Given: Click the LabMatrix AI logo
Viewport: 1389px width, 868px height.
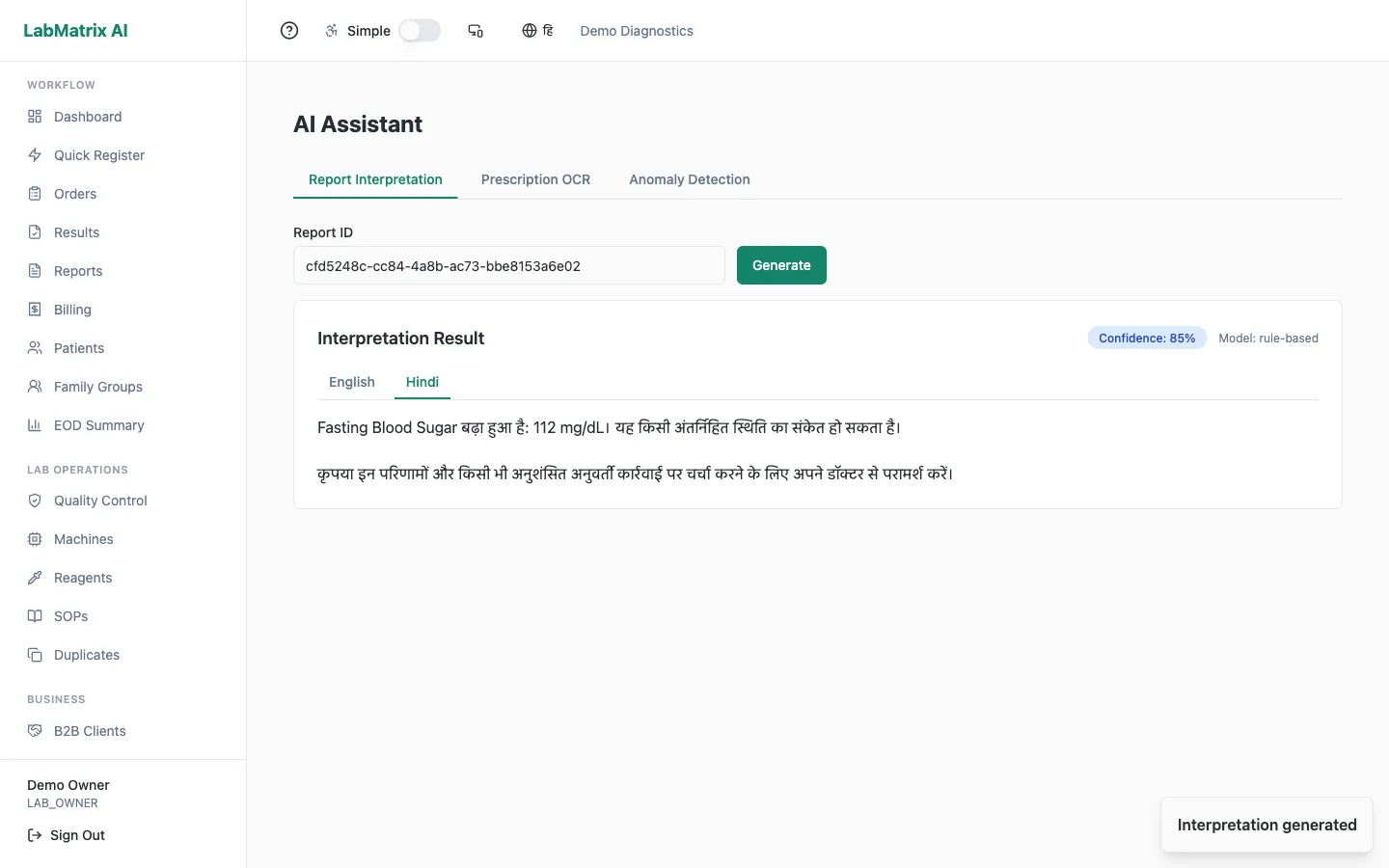Looking at the screenshot, I should point(75,30).
